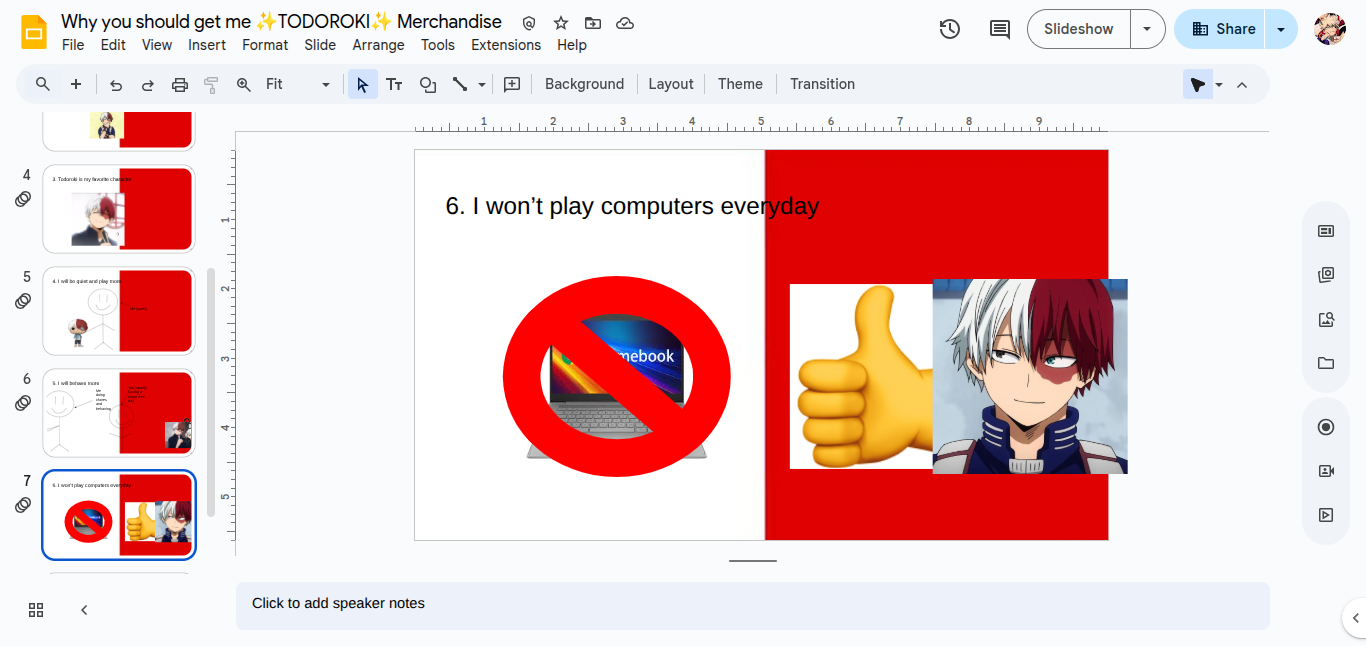Open linked-object icon beside slide 7
The image size is (1366, 646).
tap(23, 505)
